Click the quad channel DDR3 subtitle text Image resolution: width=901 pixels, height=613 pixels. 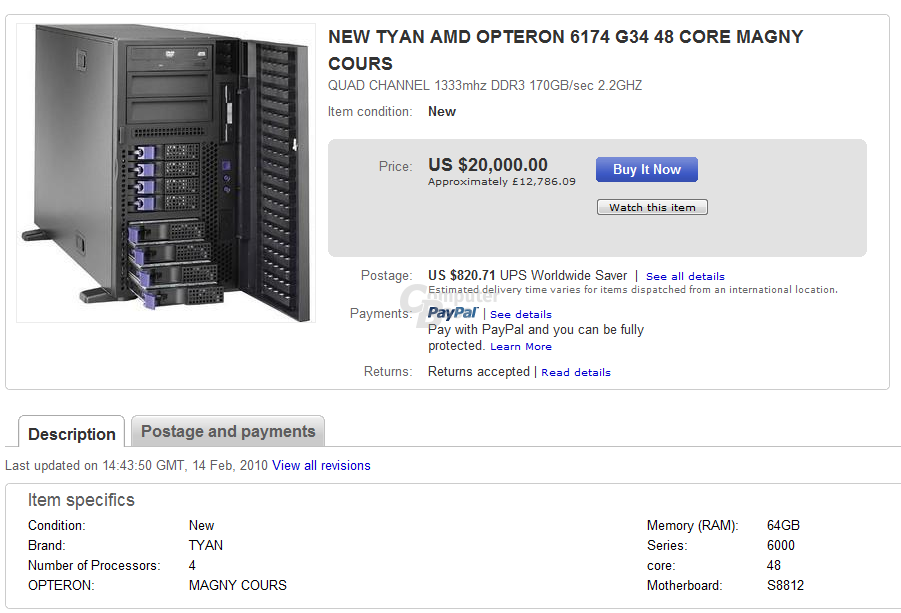485,86
